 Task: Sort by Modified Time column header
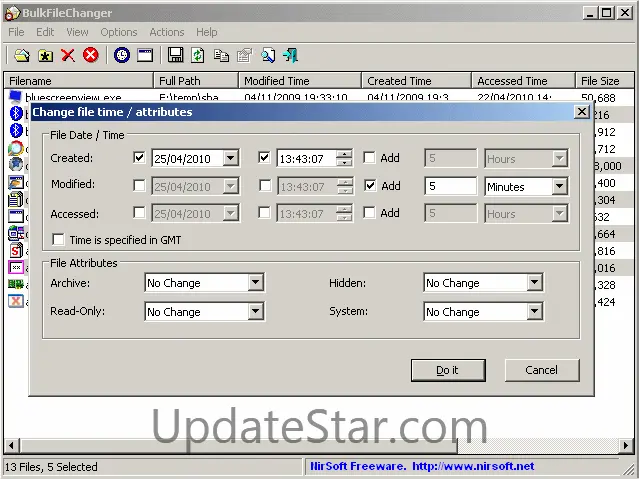(300, 81)
